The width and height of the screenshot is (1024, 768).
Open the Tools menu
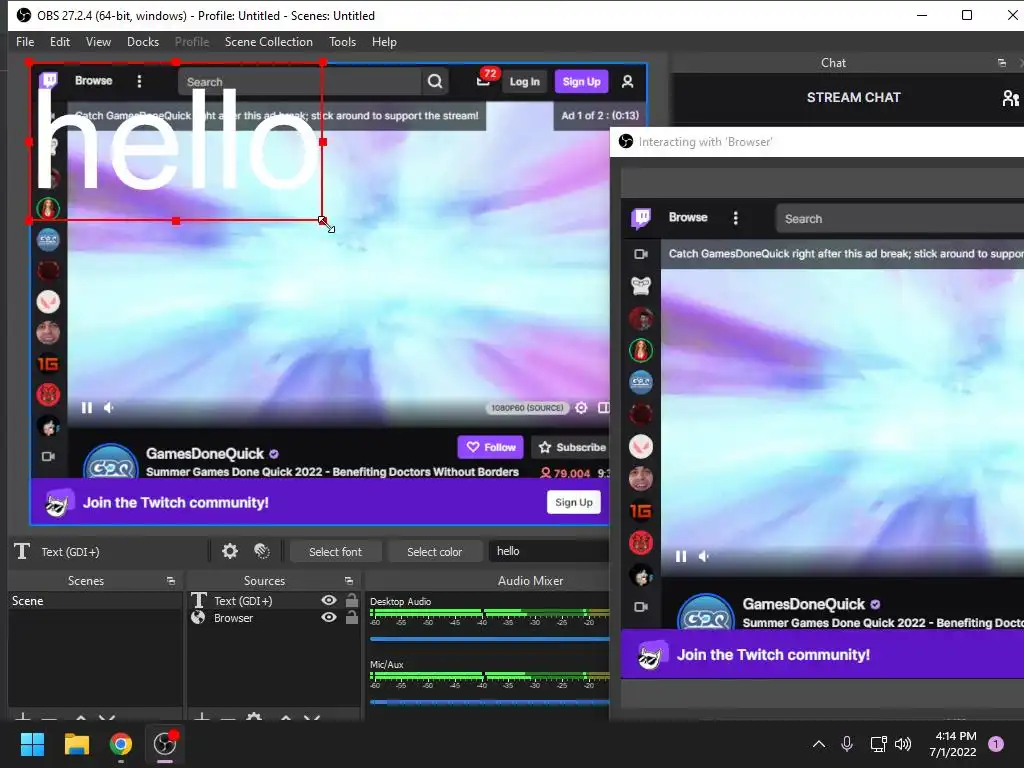[343, 42]
